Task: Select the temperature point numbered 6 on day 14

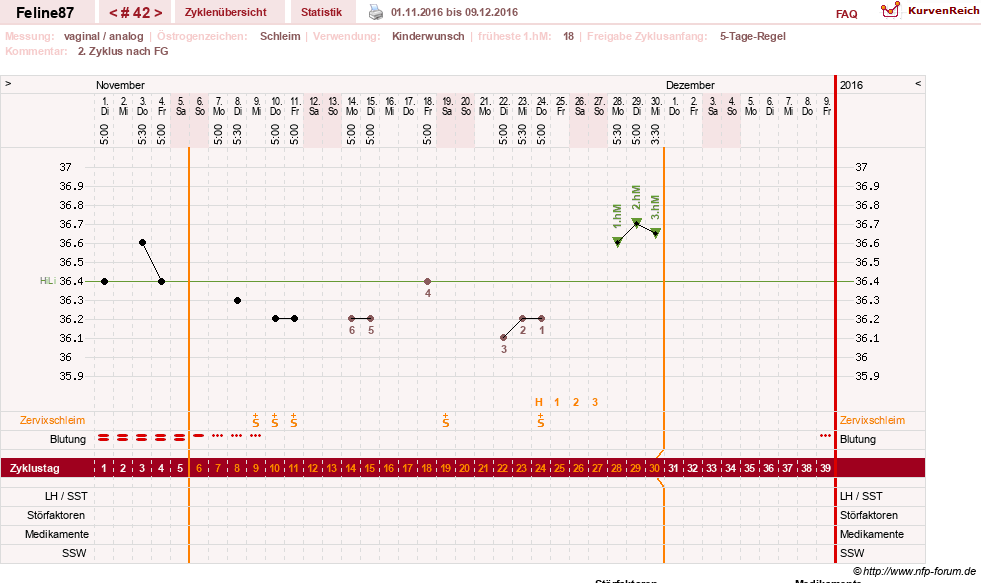Action: click(352, 318)
